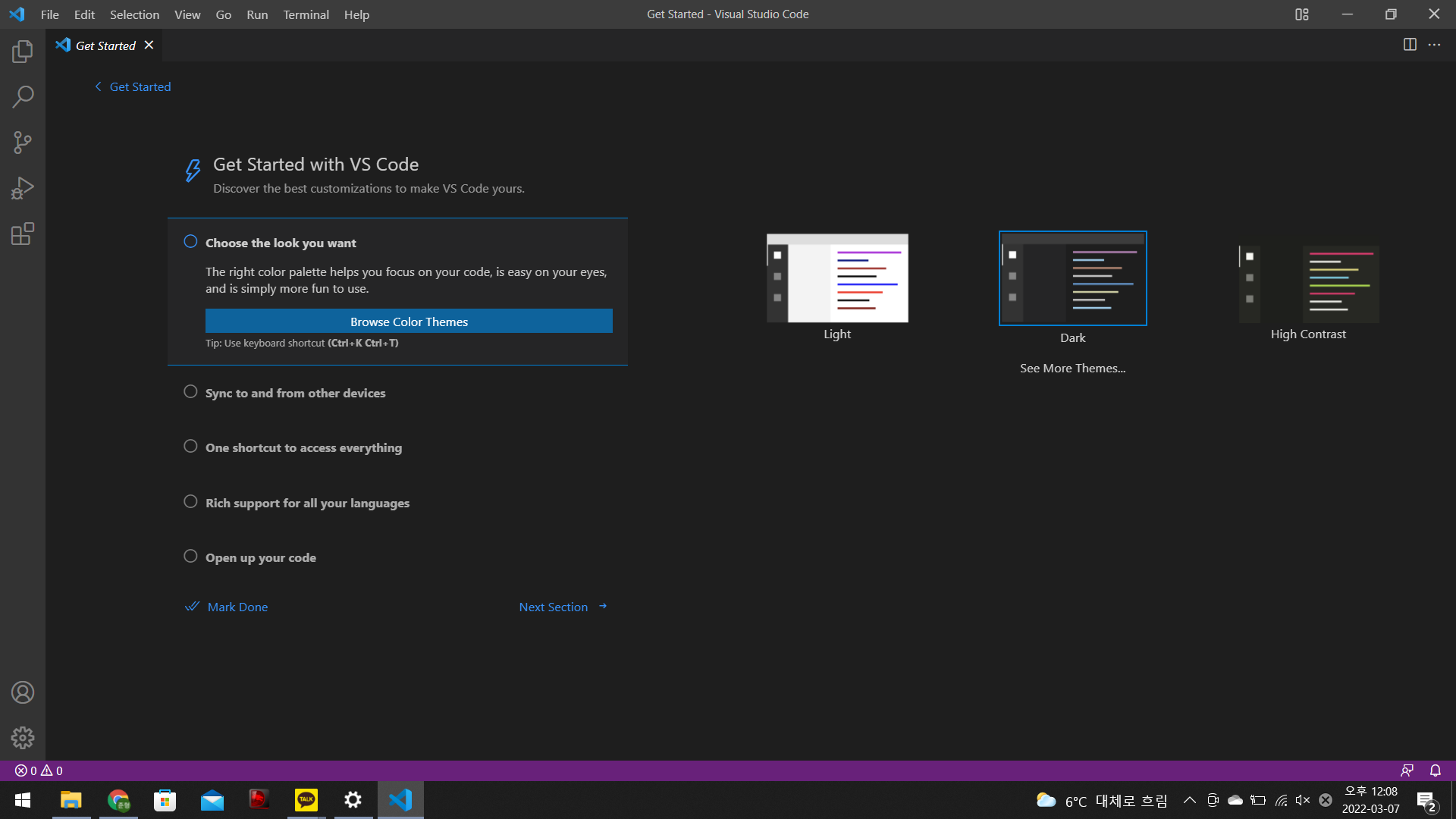Click Browse Color Themes button
Screen dimensions: 1456x819
pos(409,321)
